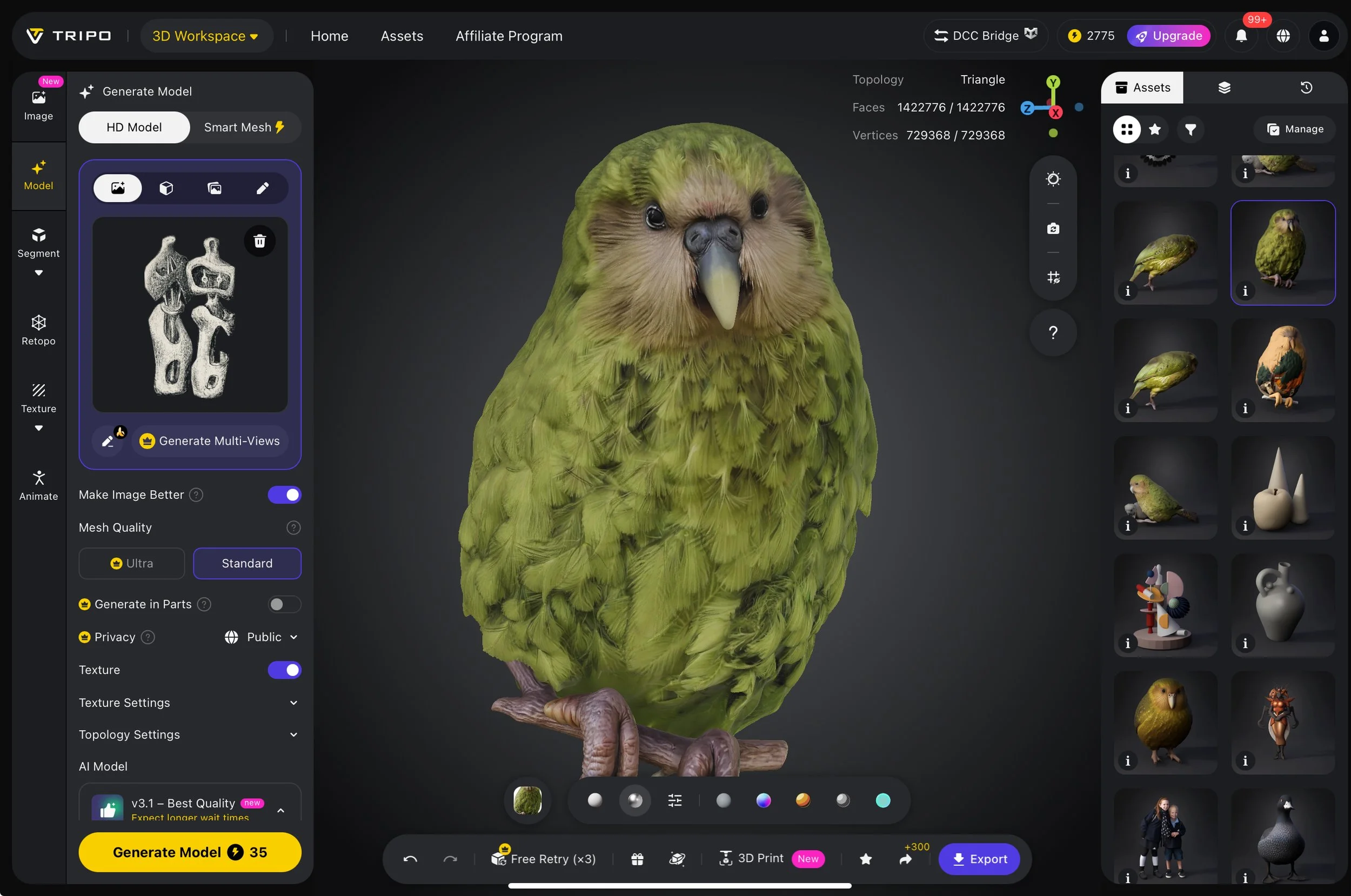Switch to the layers panel tab

[x=1223, y=88]
